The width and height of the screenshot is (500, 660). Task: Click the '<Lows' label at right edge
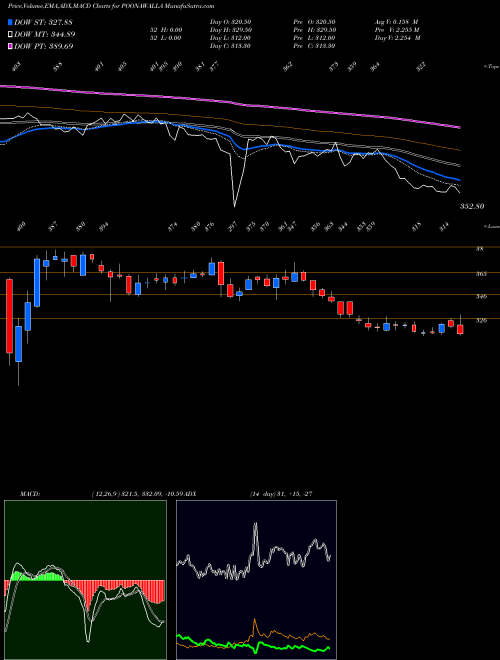click(492, 226)
